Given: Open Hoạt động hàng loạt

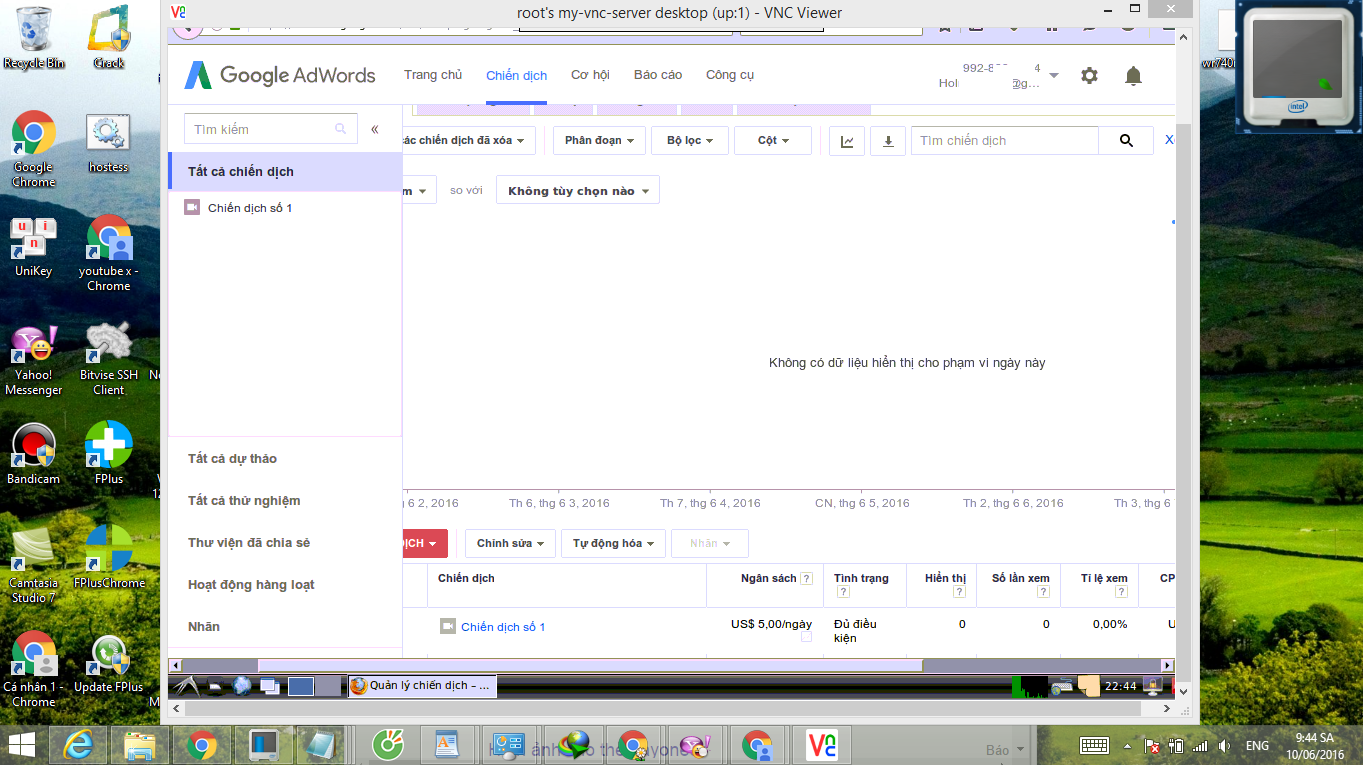Looking at the screenshot, I should tap(251, 585).
